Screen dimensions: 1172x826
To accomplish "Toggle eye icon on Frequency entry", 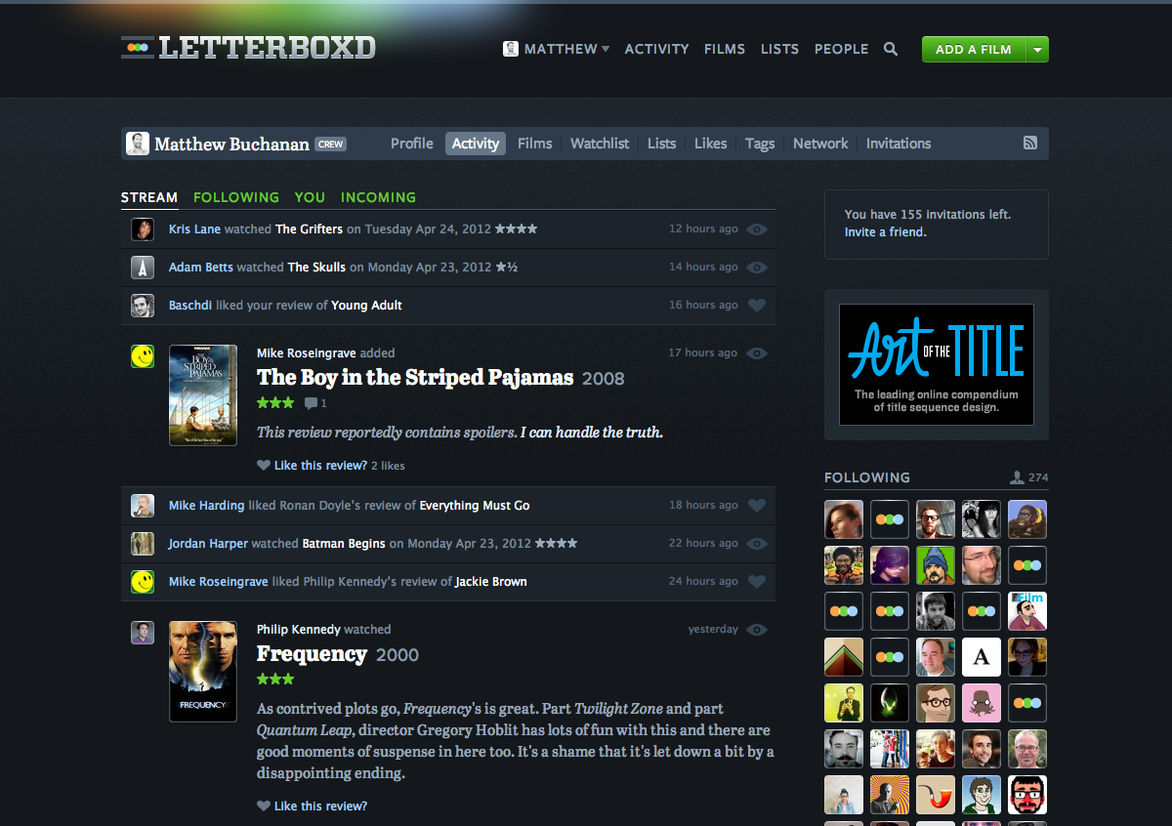I will (756, 630).
